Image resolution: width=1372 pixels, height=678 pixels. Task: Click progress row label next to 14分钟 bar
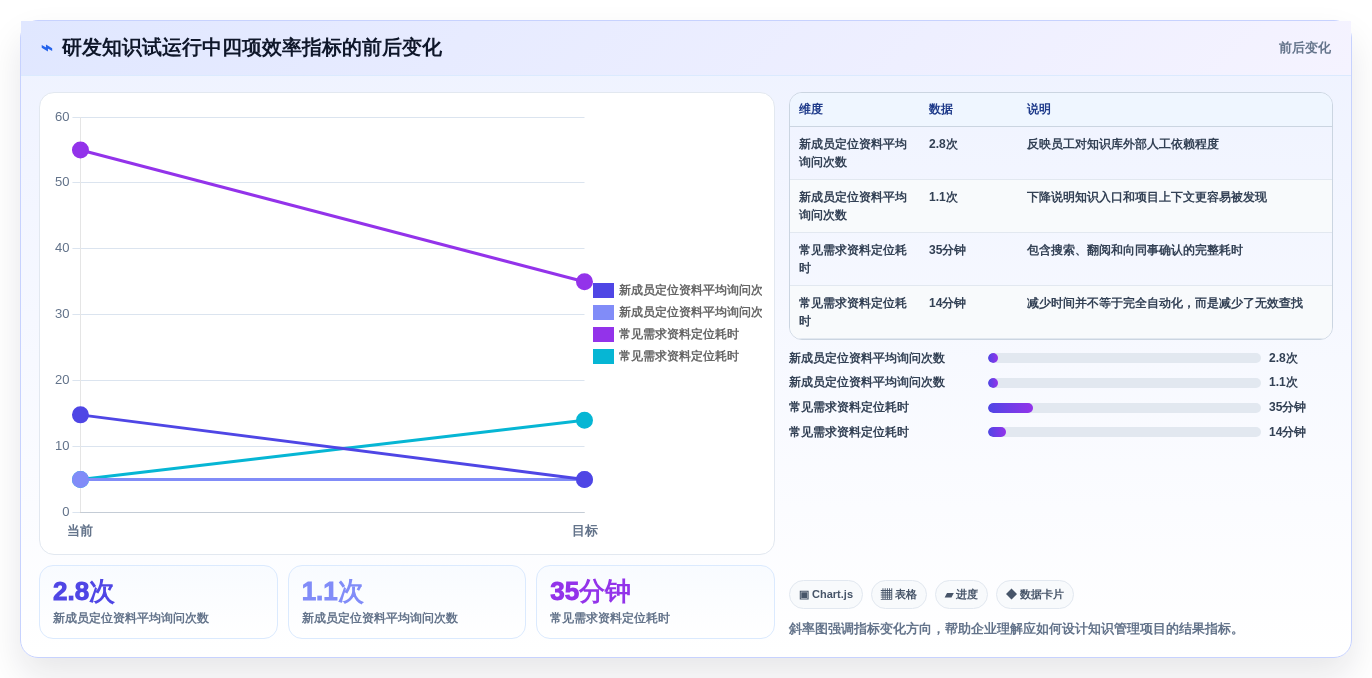coord(849,432)
